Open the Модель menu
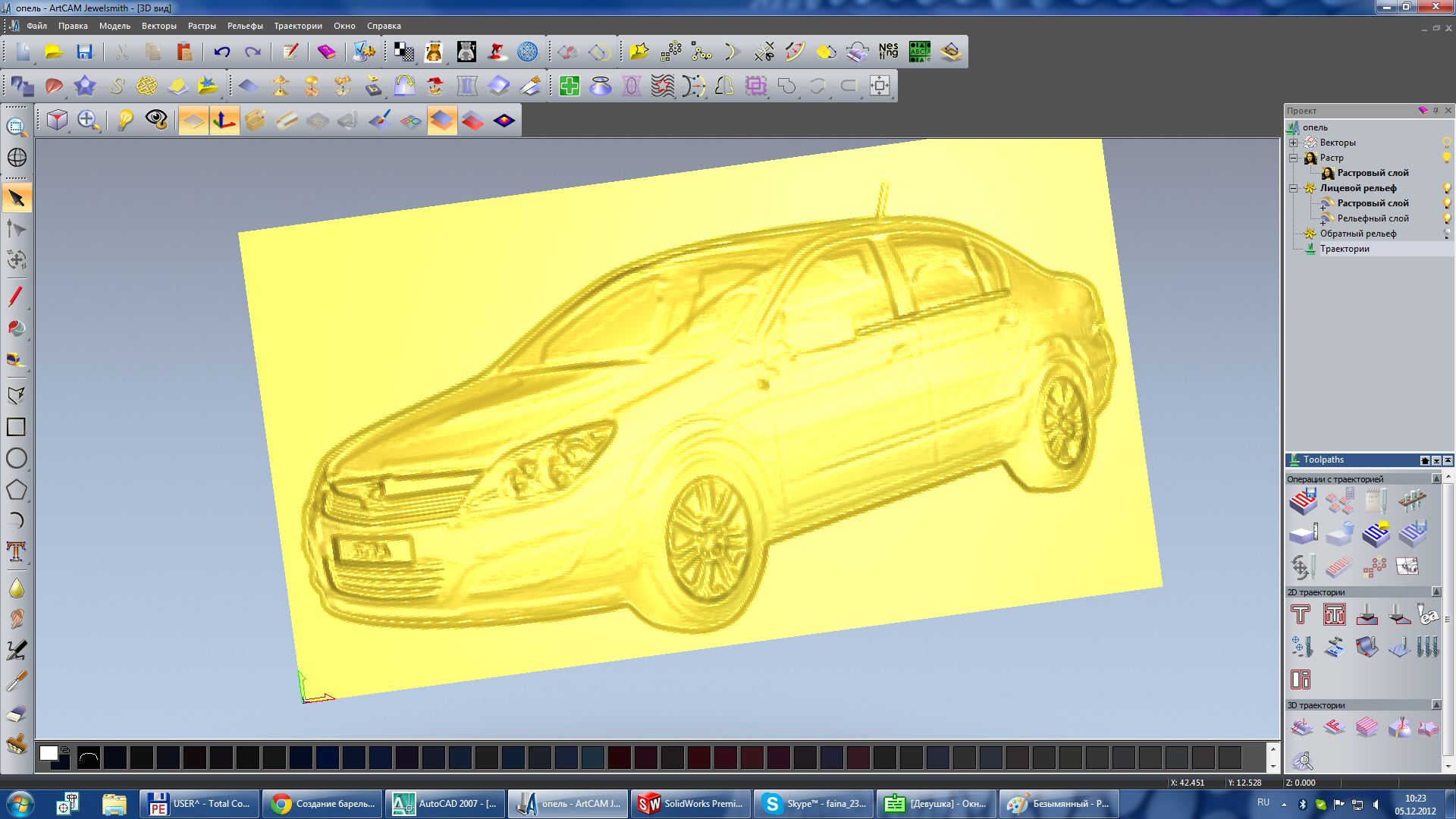 pyautogui.click(x=115, y=26)
